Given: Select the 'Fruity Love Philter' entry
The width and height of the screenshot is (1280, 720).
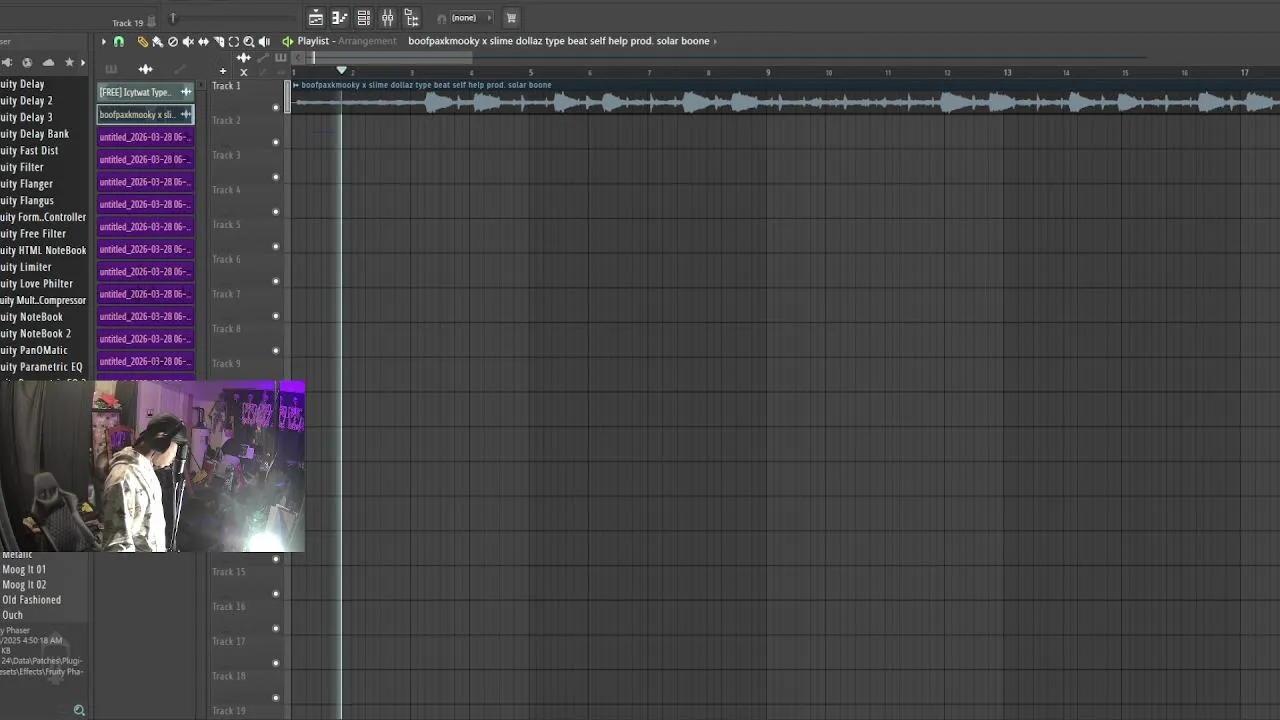Looking at the screenshot, I should tap(36, 284).
